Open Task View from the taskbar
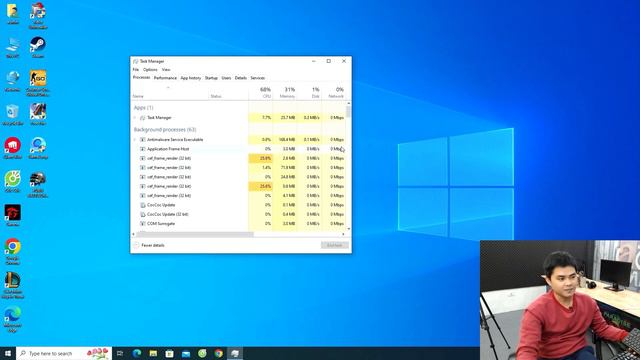 pos(120,353)
